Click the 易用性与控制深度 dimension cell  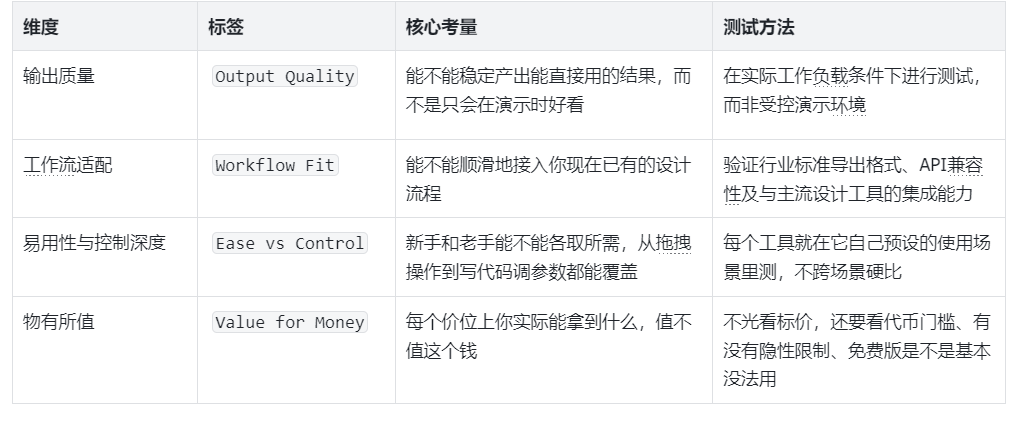click(95, 243)
